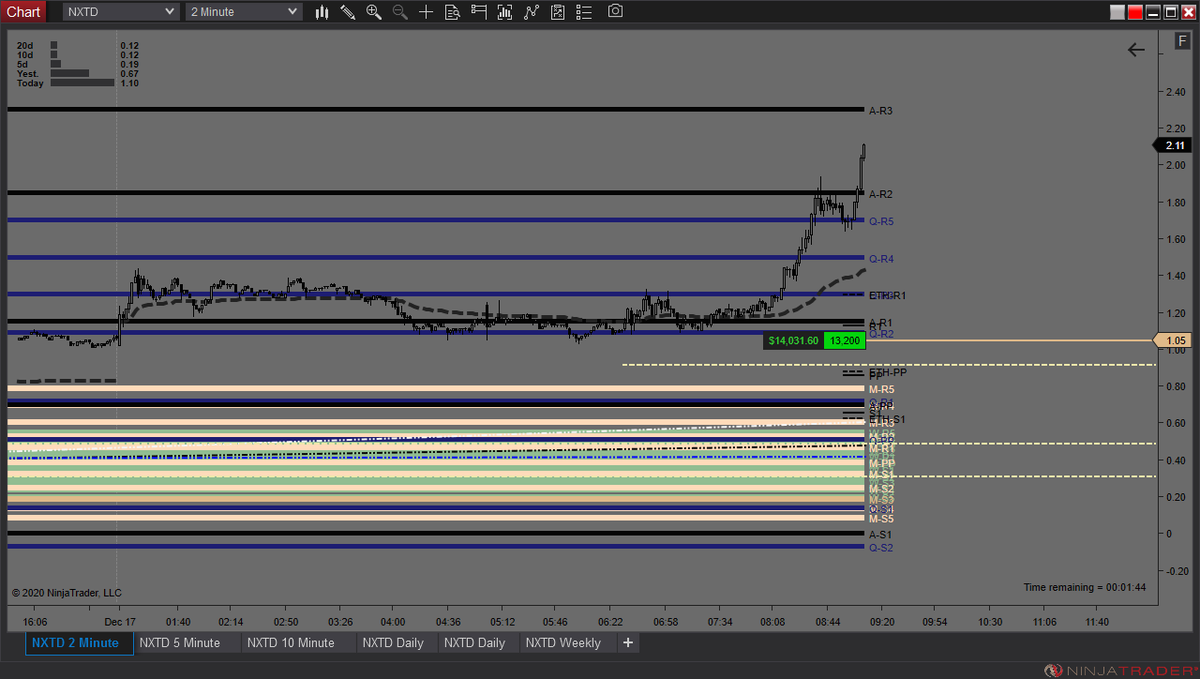
Task: Open the Strategies icon
Action: pos(557,12)
